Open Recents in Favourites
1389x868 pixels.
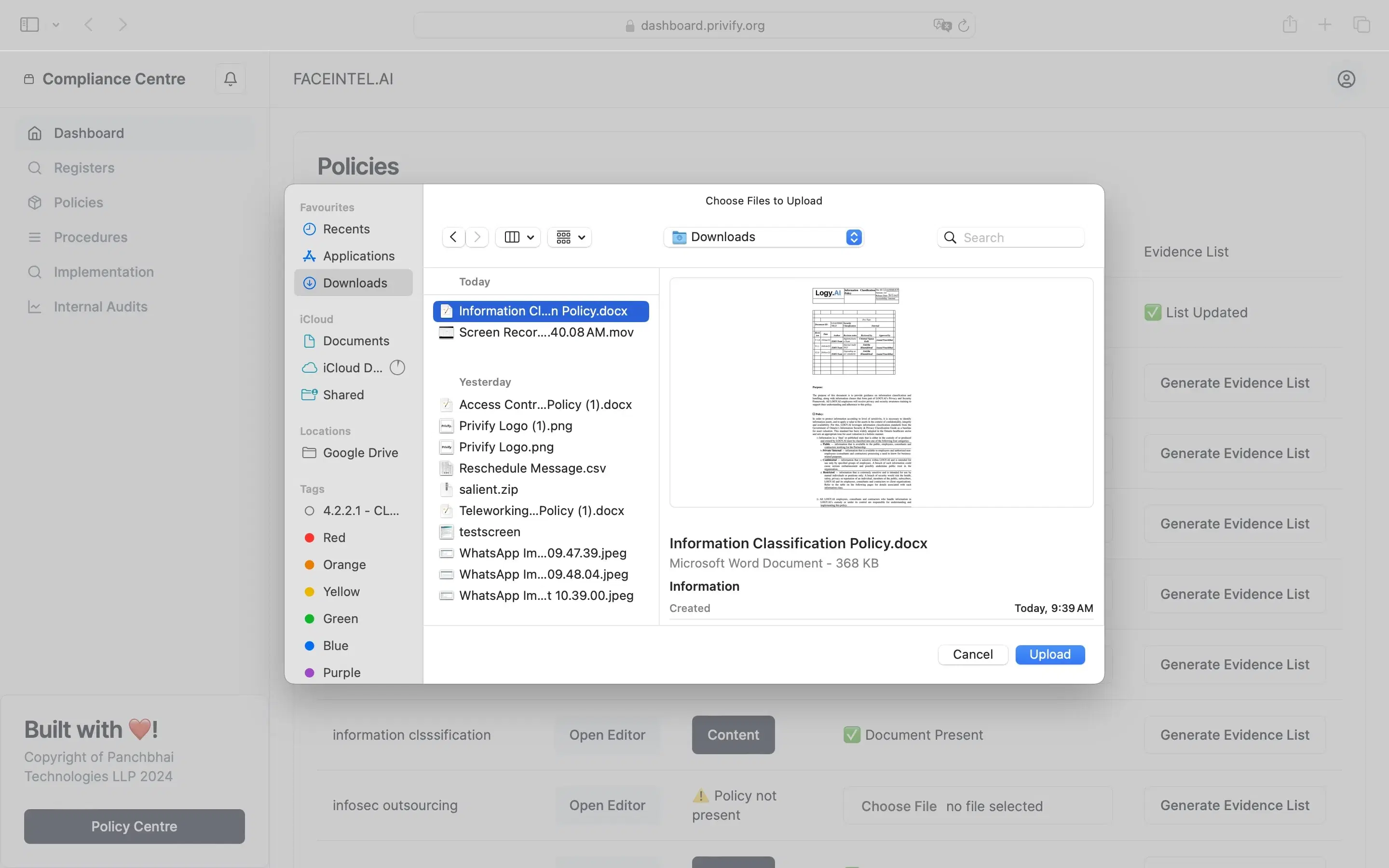(x=353, y=229)
